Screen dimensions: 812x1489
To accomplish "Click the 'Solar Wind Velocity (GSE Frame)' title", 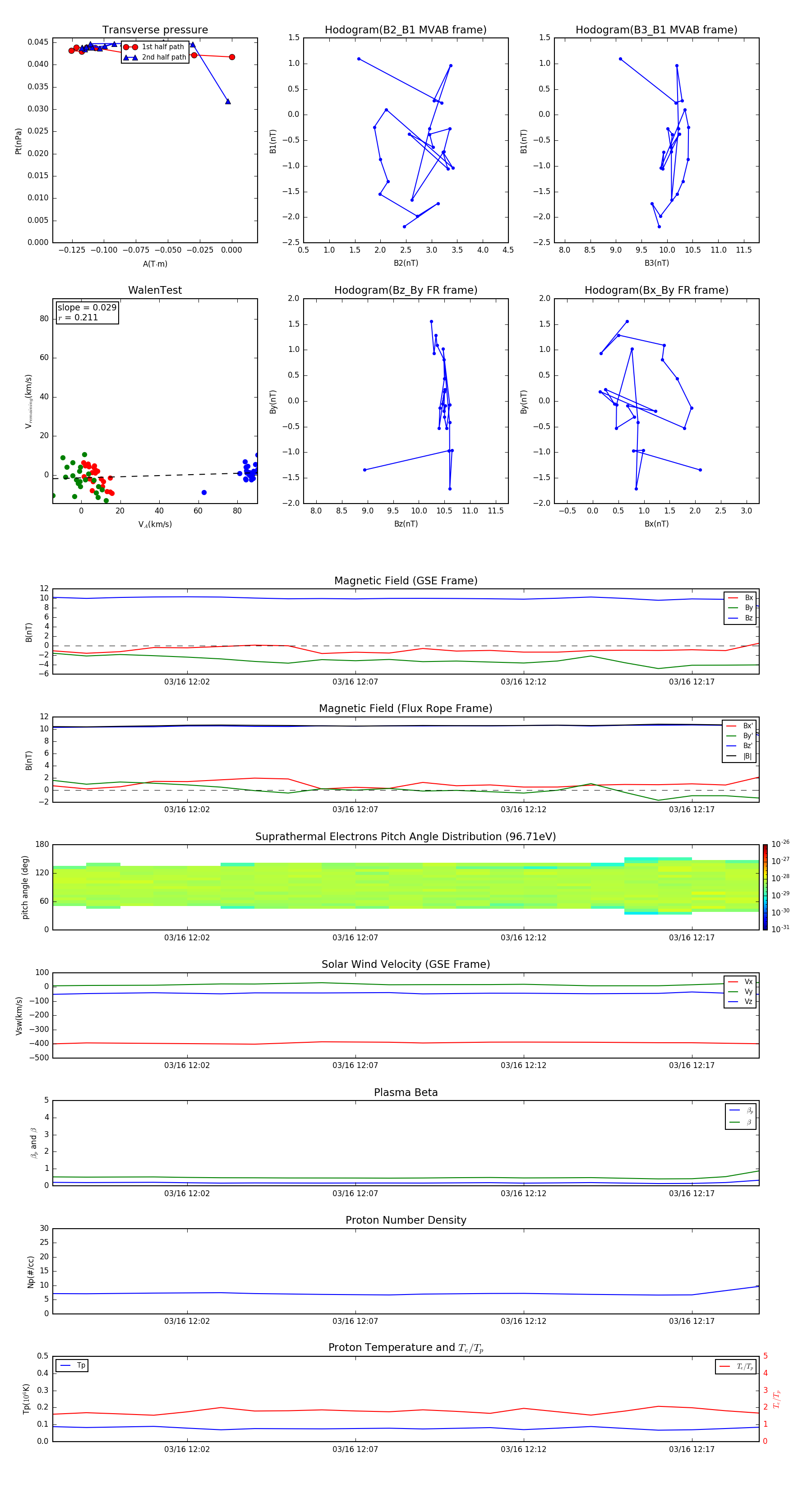I will 406,964.
